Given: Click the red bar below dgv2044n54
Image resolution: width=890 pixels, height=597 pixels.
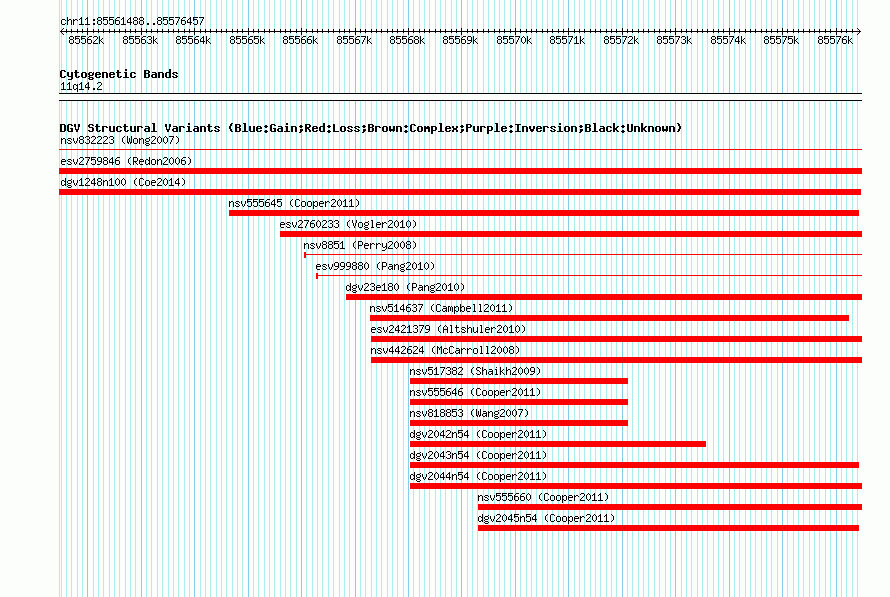Looking at the screenshot, I should 636,486.
